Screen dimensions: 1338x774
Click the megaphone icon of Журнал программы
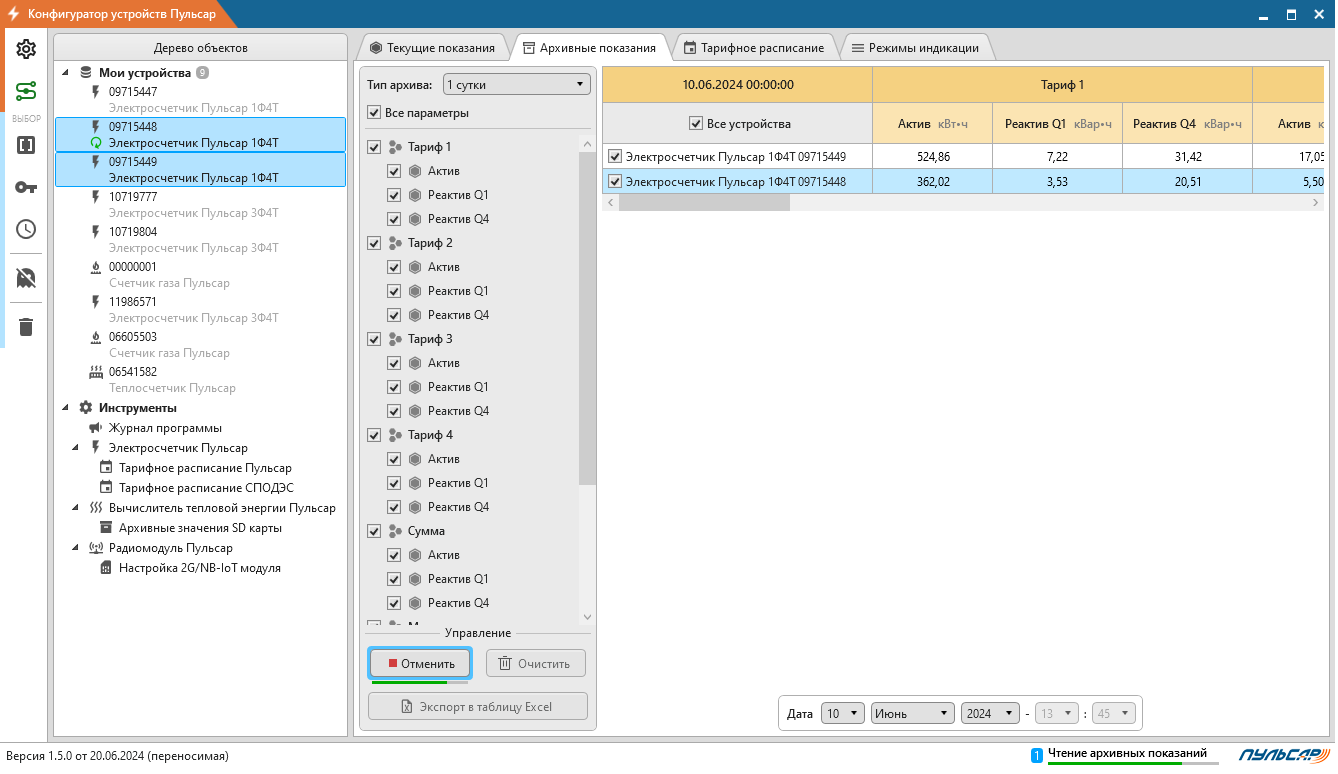tap(96, 428)
